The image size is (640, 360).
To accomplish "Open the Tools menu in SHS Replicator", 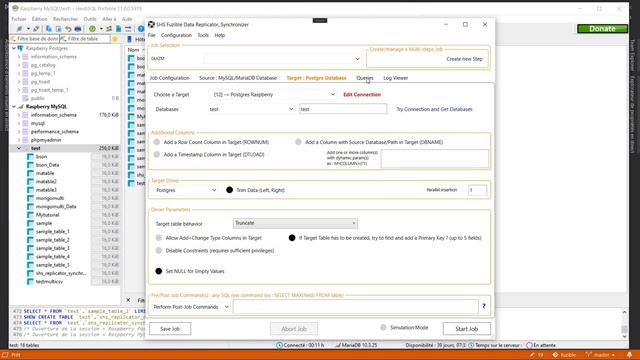I will tap(203, 36).
